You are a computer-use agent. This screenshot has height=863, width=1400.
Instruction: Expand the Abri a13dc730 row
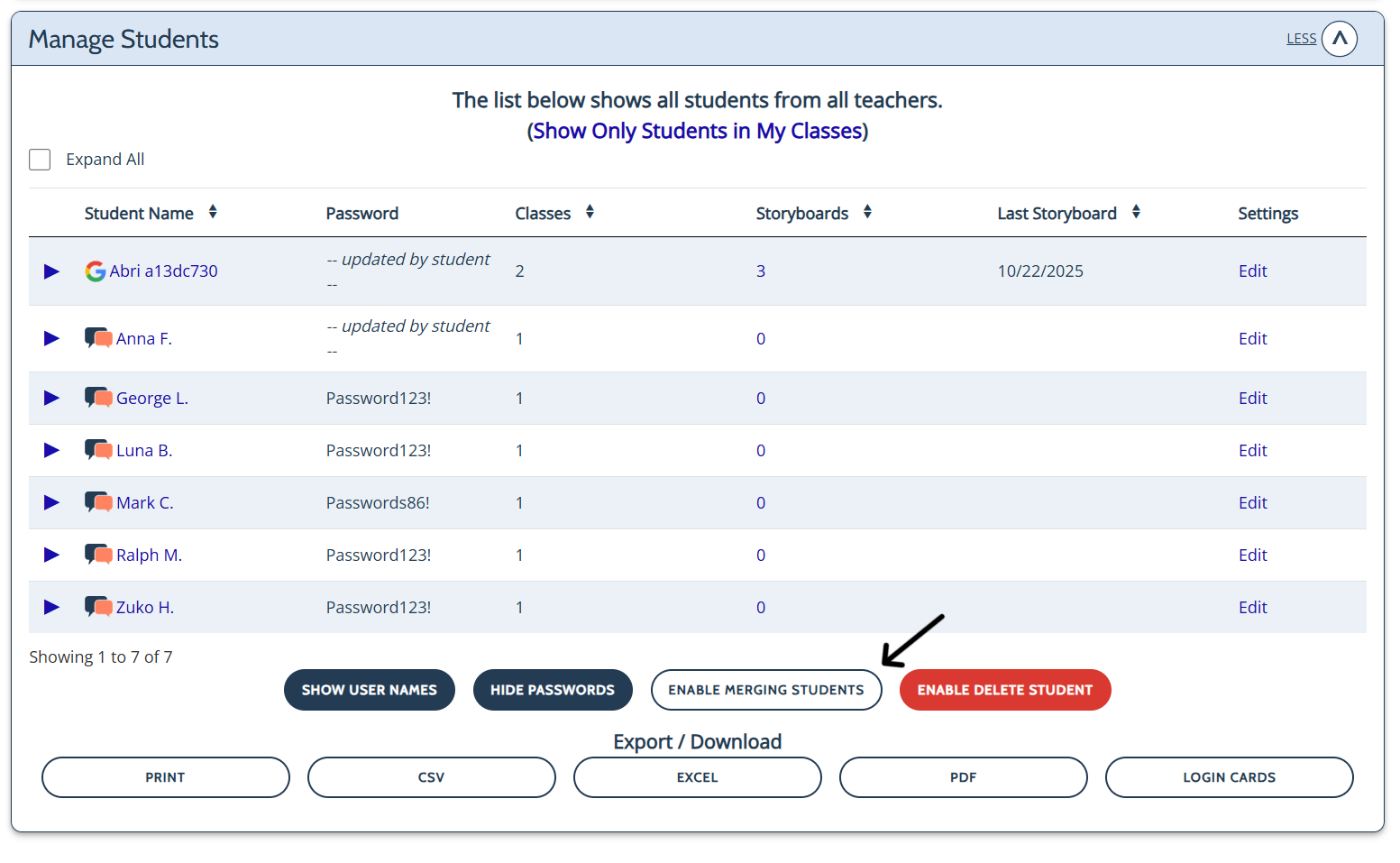pos(51,271)
